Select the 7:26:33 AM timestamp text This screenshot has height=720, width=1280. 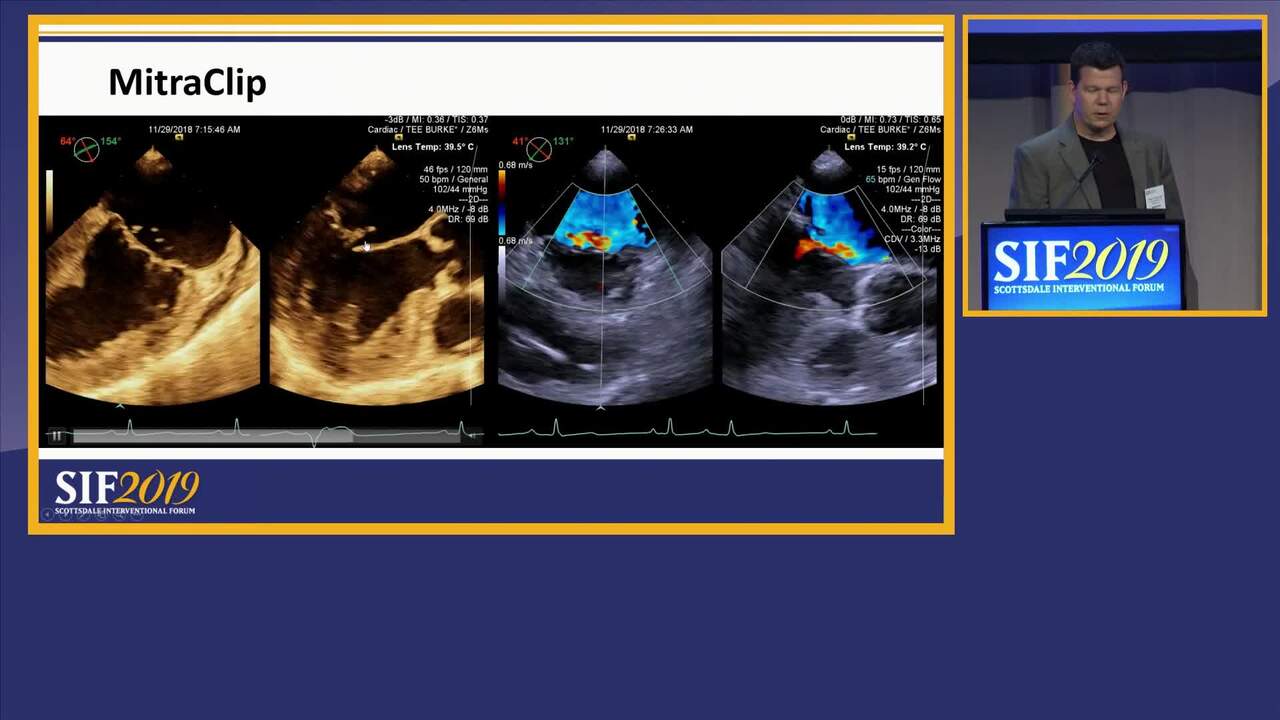(x=647, y=129)
